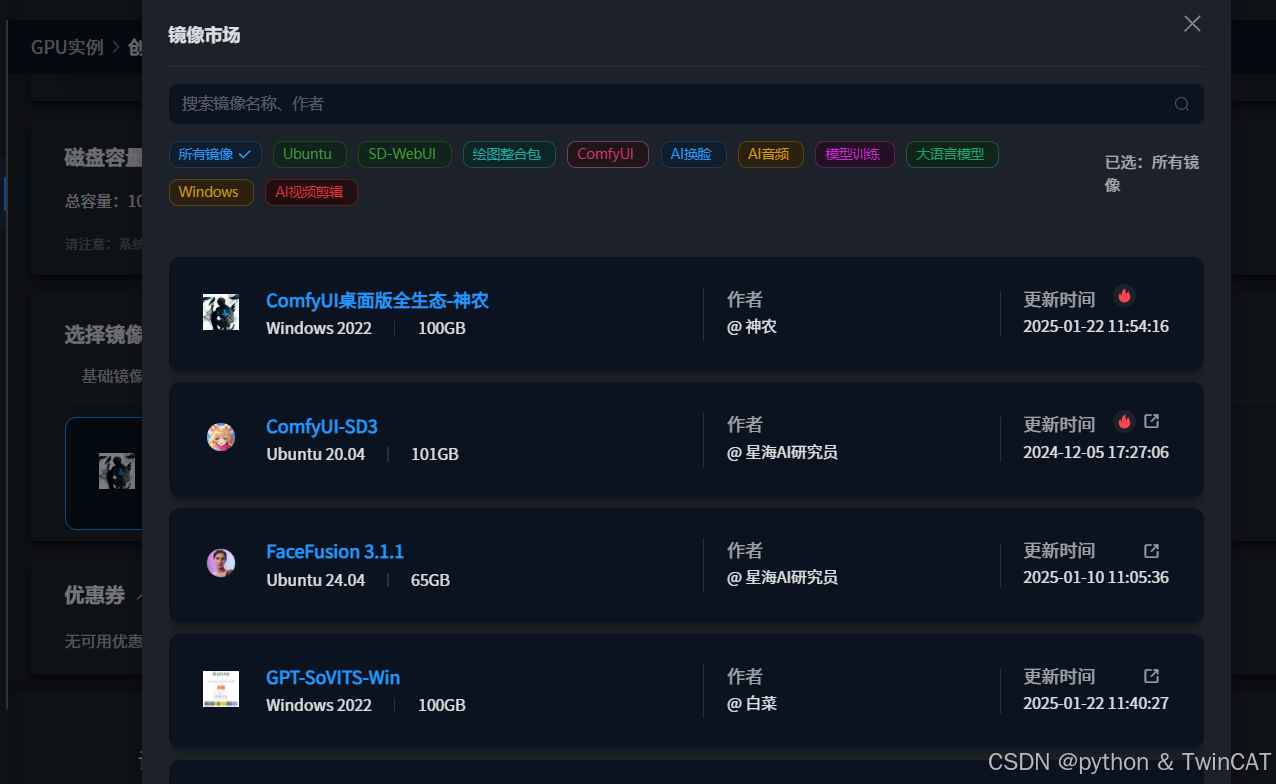Filter images by SD-WebUI tag
The width and height of the screenshot is (1276, 784).
[x=404, y=154]
